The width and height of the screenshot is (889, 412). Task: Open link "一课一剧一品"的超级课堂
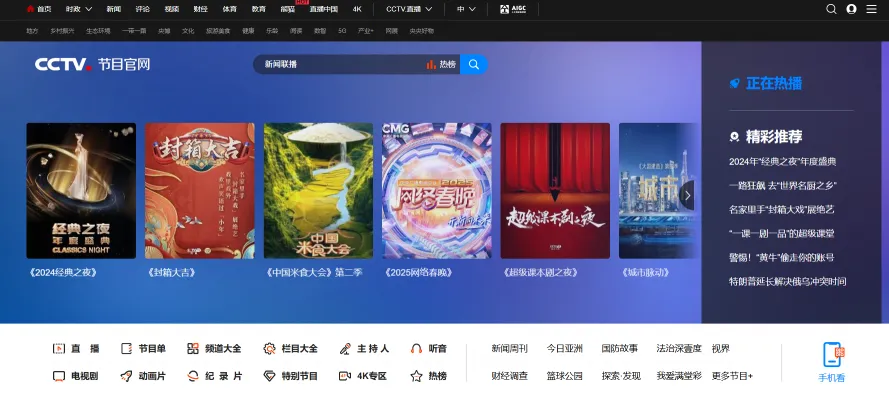tap(782, 233)
